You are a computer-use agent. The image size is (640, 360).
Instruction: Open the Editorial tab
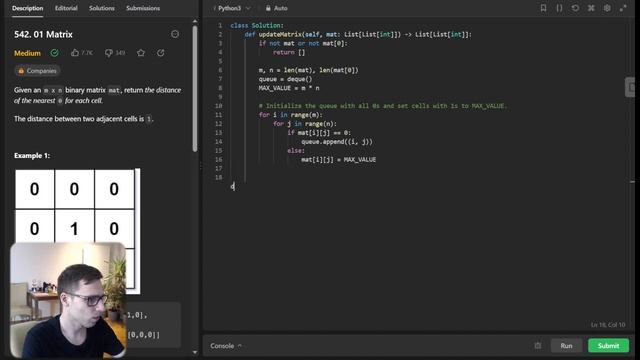[x=66, y=8]
